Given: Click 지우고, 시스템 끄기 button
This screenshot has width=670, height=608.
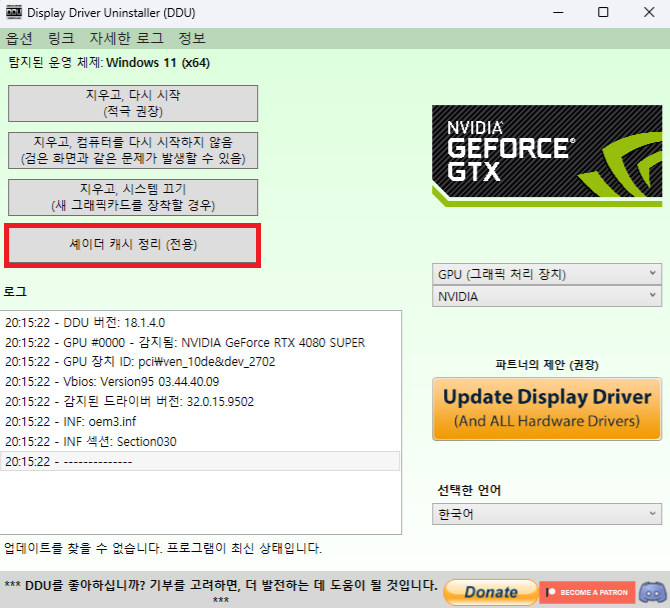Looking at the screenshot, I should 133,197.
